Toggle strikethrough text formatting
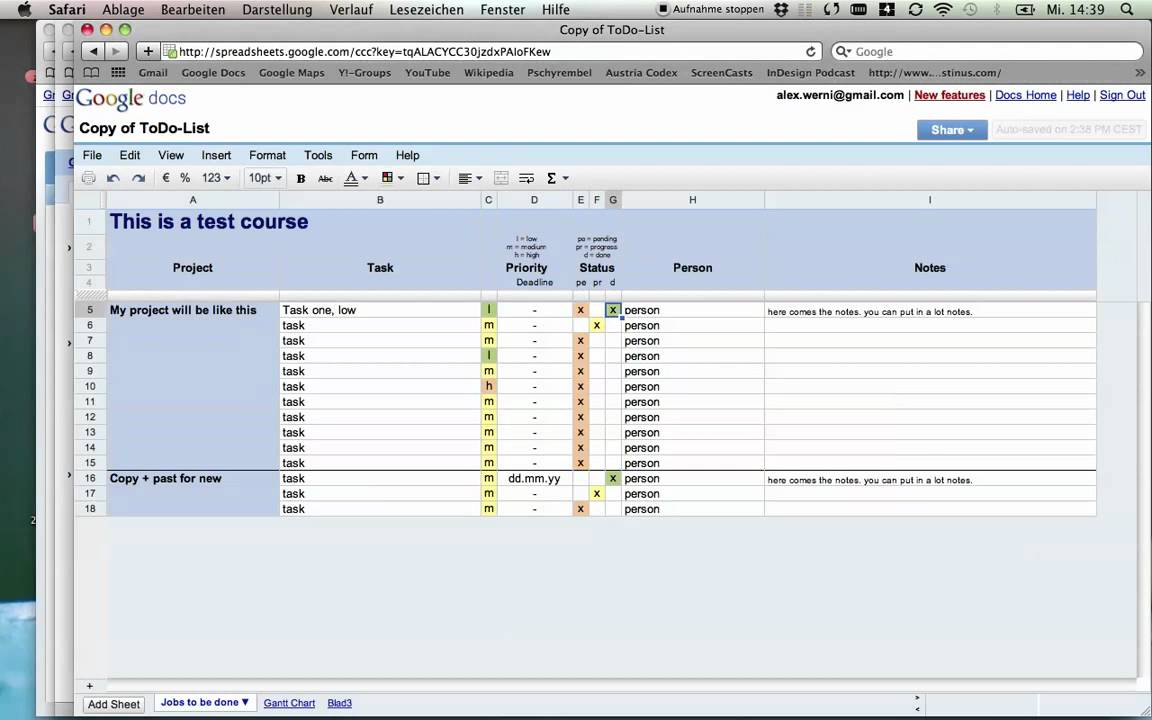 pos(325,178)
